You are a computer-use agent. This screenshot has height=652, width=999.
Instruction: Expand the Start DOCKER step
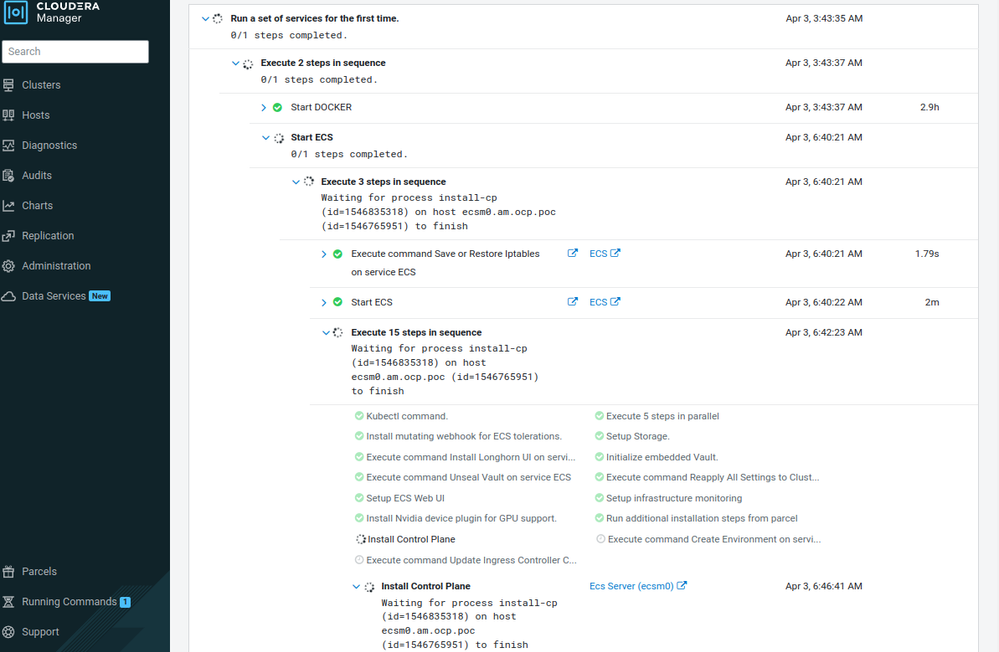(263, 108)
